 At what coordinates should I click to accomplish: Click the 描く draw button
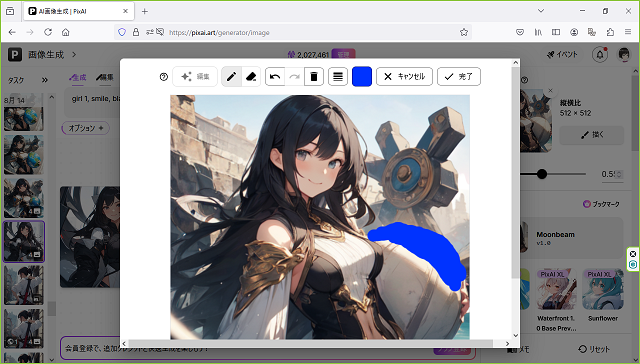click(591, 135)
